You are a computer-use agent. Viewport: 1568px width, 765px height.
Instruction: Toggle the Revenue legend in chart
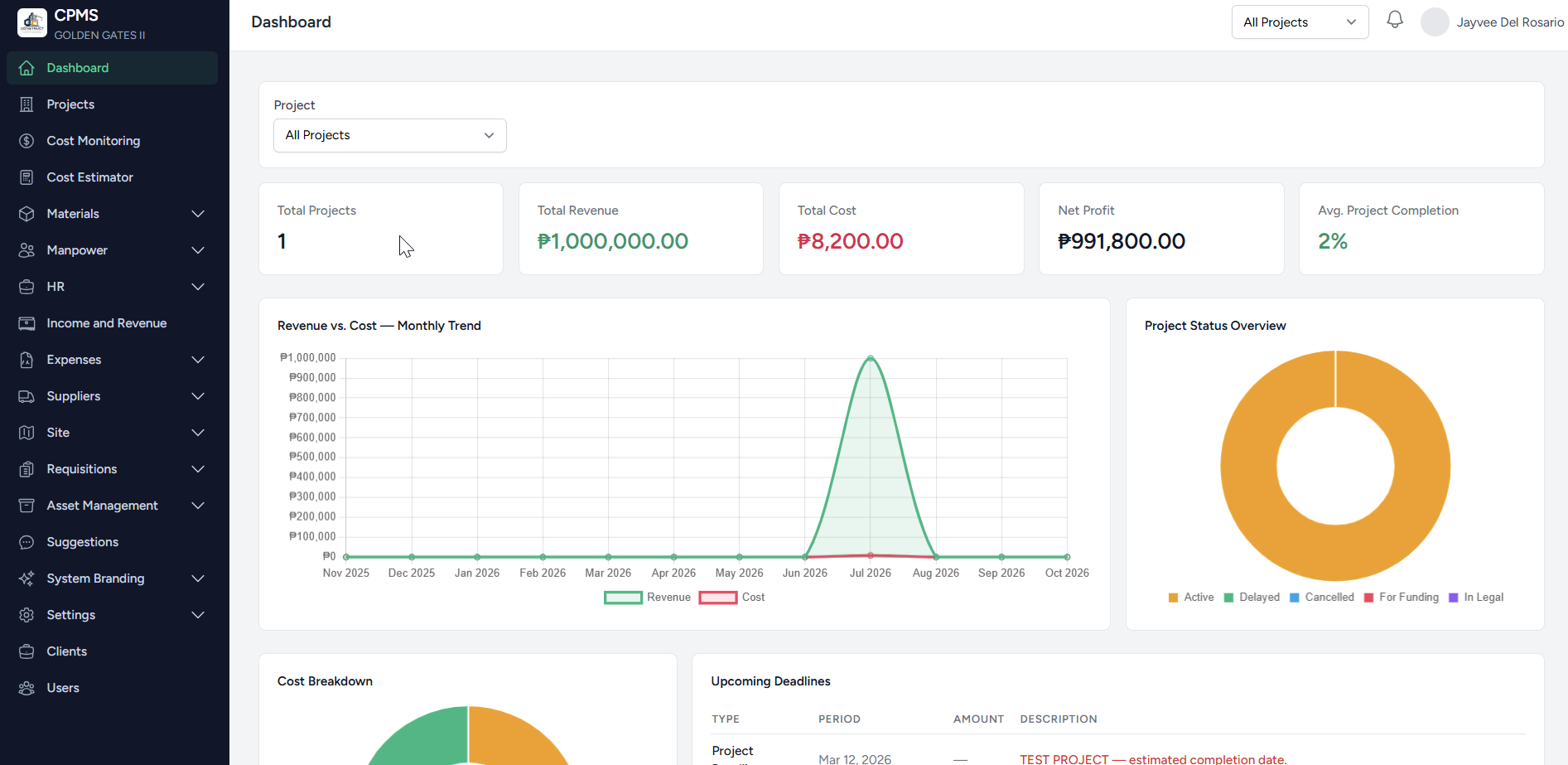point(648,597)
